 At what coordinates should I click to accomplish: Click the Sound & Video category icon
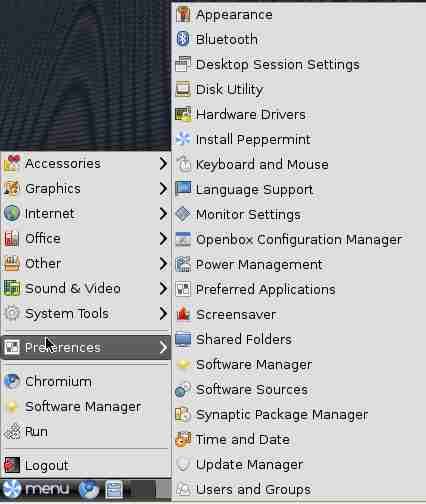pyautogui.click(x=12, y=288)
